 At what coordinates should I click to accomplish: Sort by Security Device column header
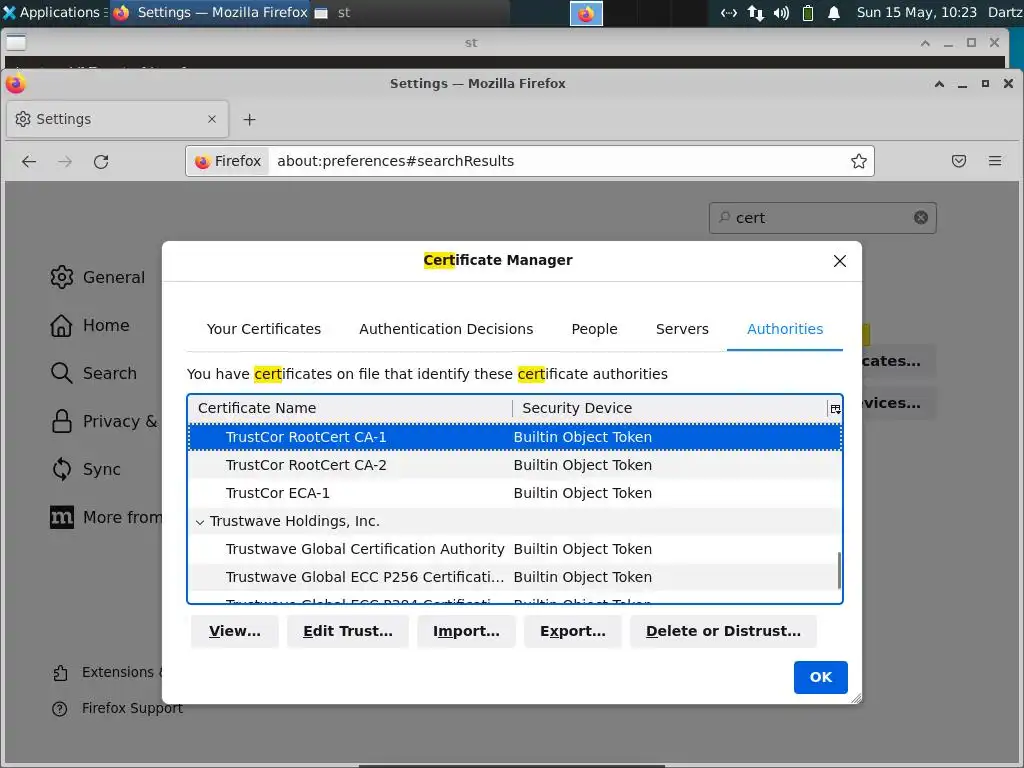(x=670, y=408)
